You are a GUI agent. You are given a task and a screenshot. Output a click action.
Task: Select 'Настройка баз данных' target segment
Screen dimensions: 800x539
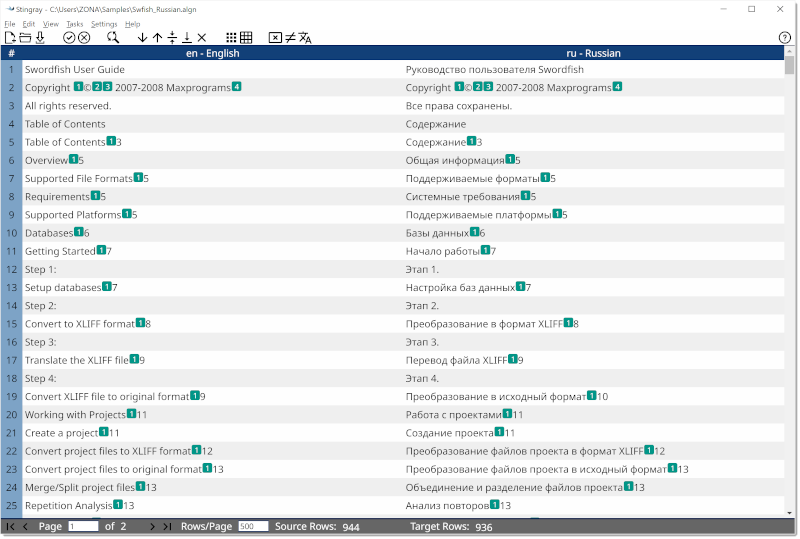pos(593,287)
